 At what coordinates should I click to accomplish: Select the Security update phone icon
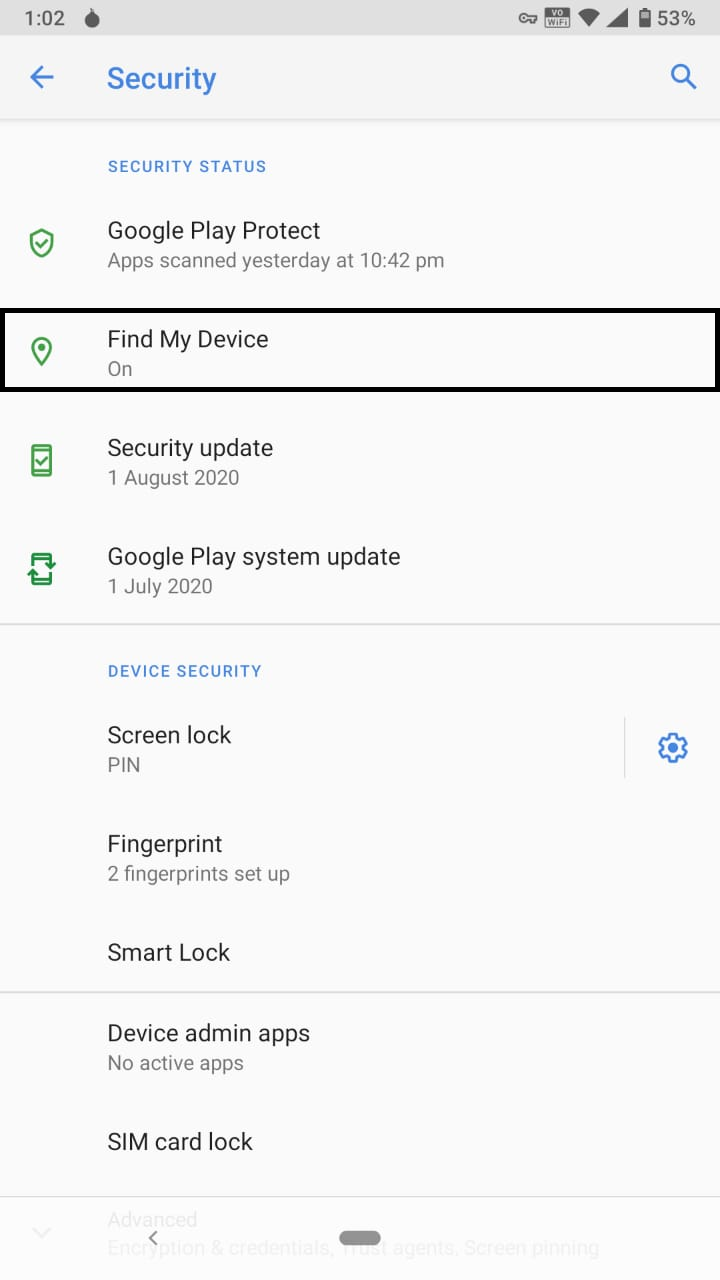tap(41, 460)
